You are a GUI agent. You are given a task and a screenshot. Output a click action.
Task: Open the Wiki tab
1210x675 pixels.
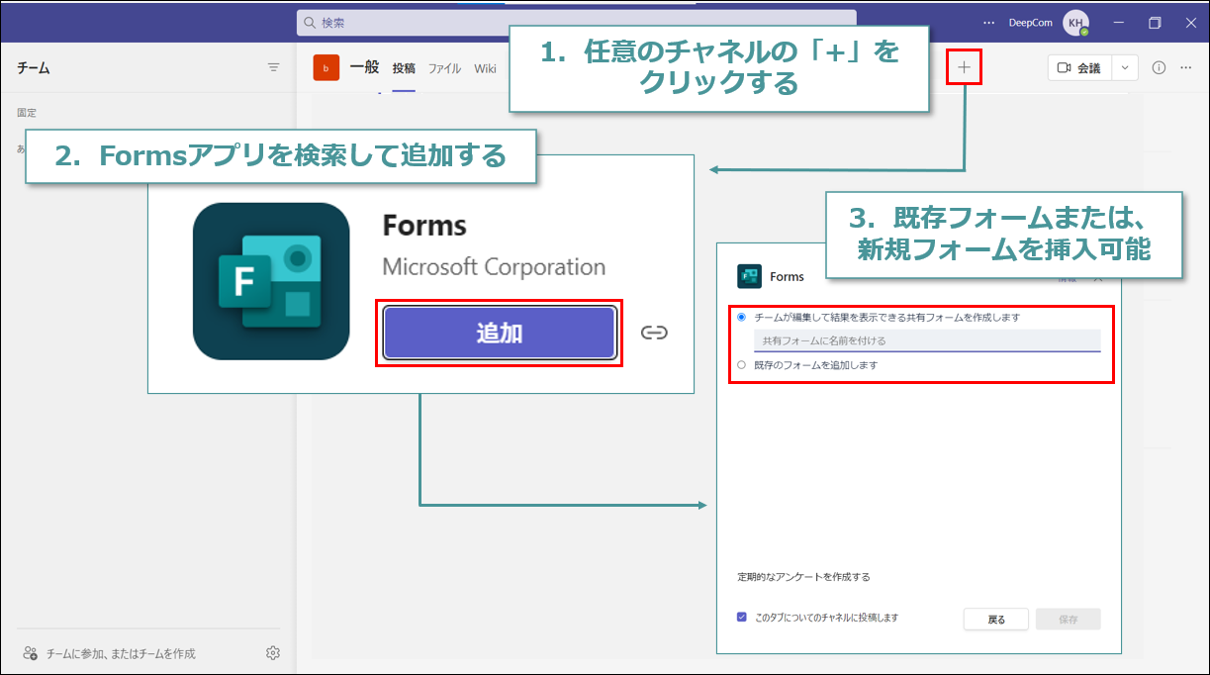click(485, 69)
